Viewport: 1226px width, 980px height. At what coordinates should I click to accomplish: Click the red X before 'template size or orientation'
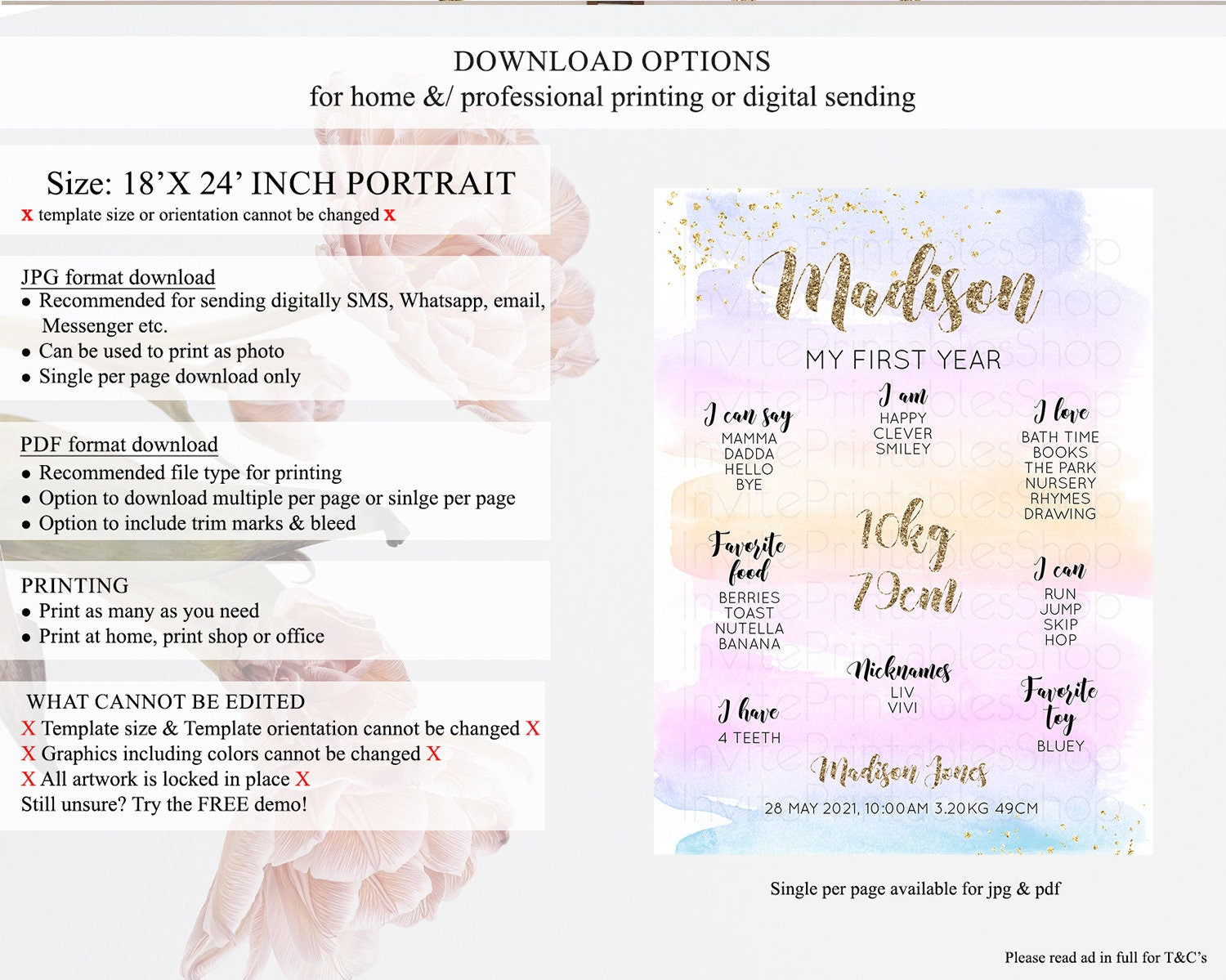[x=27, y=215]
